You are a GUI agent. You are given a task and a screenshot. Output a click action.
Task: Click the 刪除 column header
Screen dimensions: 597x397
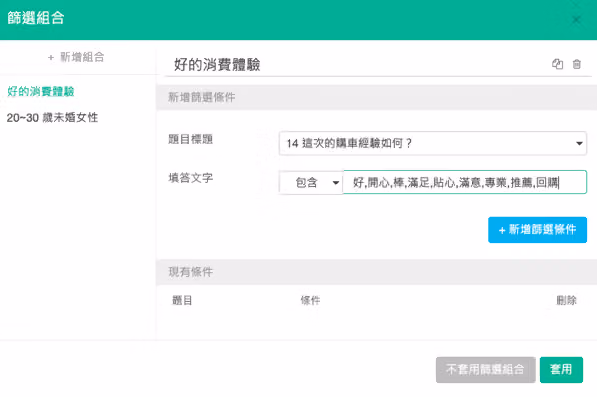click(x=566, y=300)
